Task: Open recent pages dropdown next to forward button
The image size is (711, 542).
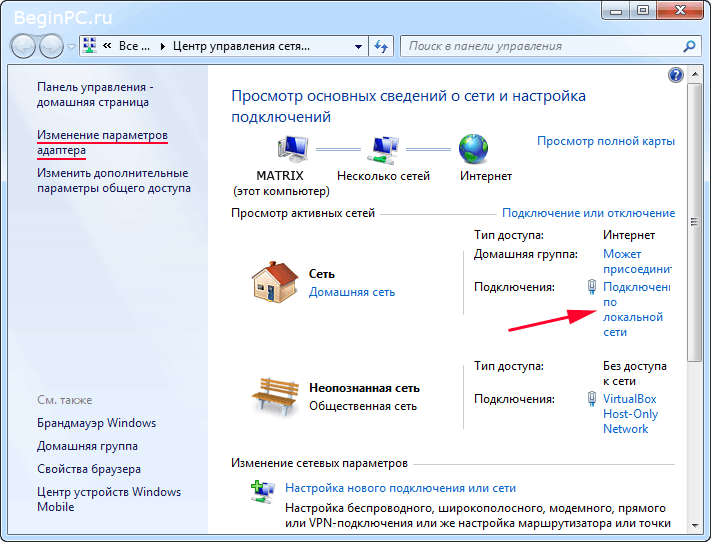Action: coord(71,46)
